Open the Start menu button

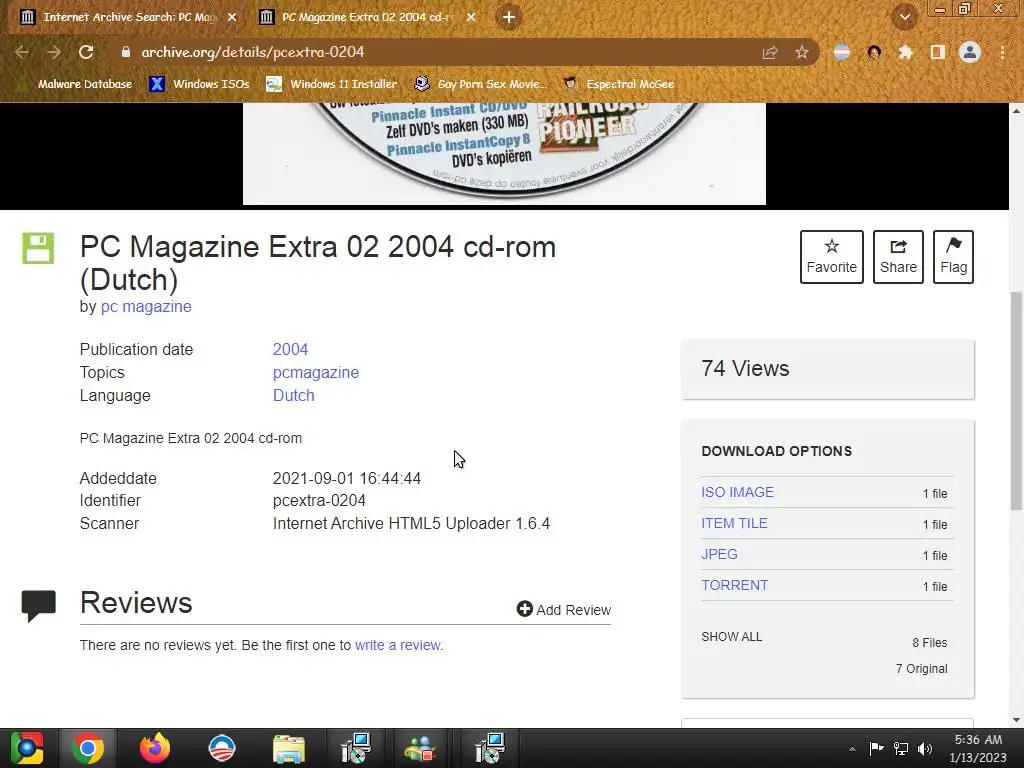[26, 748]
